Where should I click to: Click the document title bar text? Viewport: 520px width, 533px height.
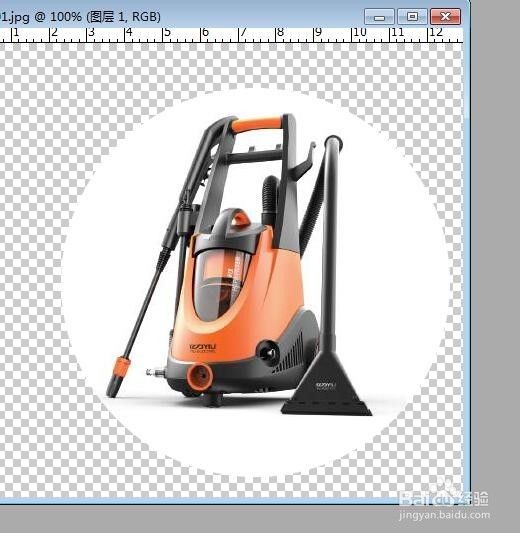tap(80, 17)
